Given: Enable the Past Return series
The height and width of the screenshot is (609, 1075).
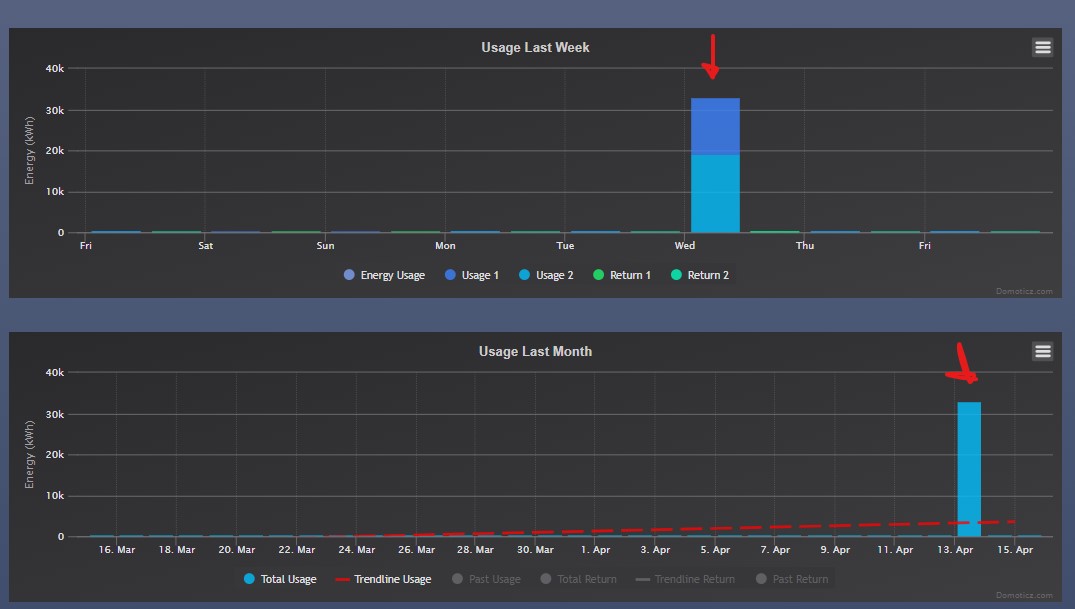Looking at the screenshot, I should 792,579.
